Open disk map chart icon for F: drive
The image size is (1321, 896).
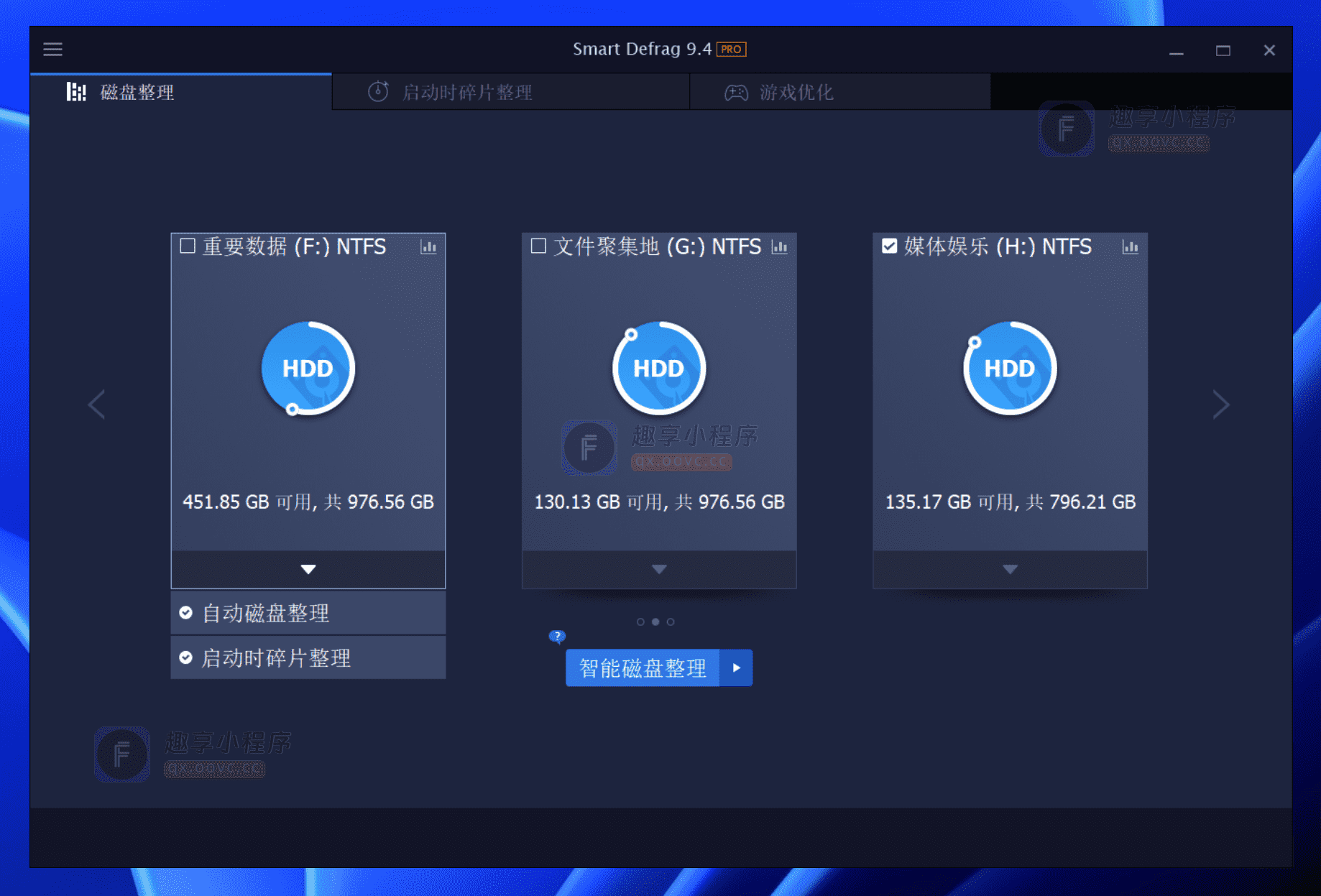428,247
